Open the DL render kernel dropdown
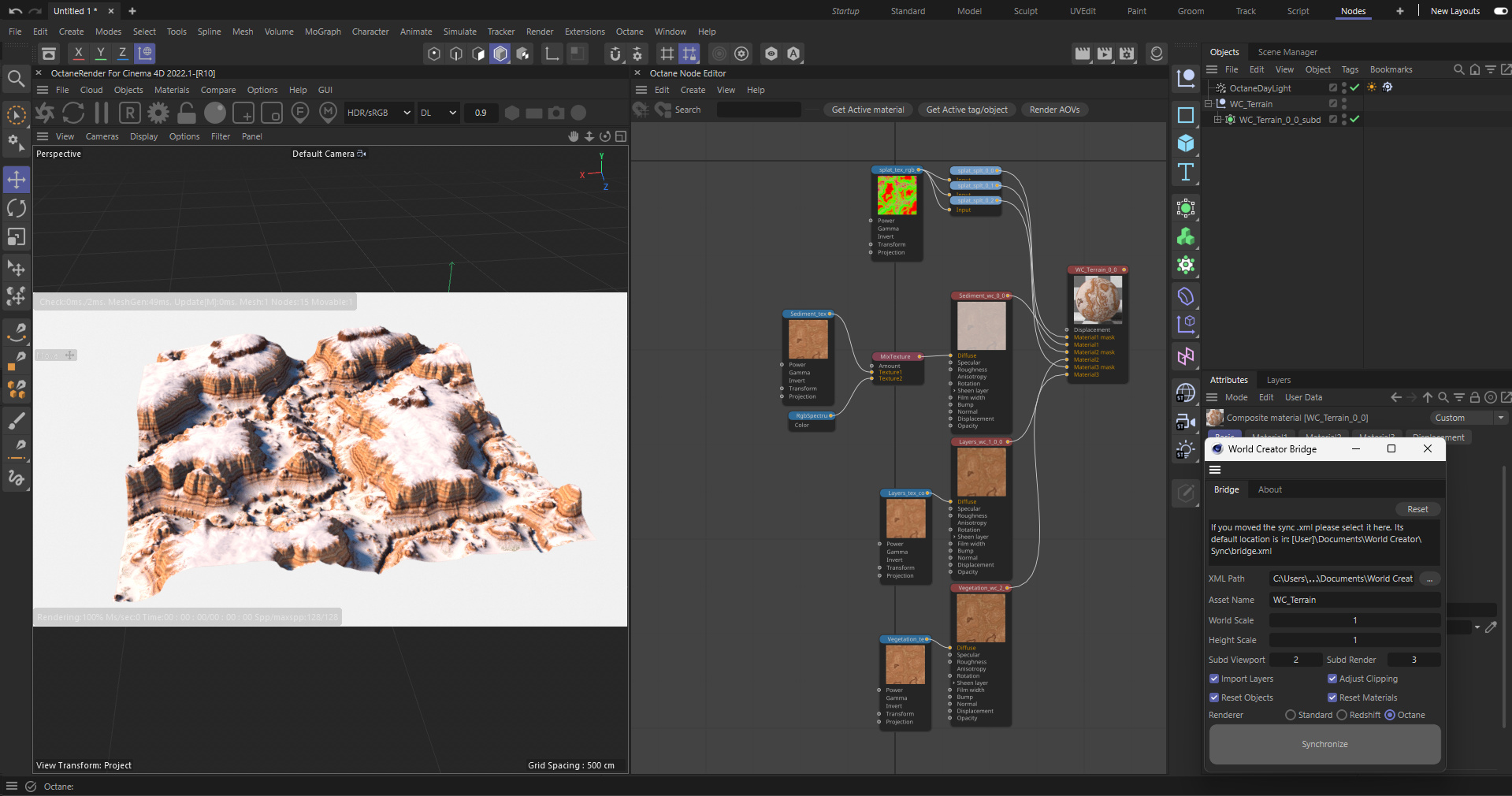1512x796 pixels. (x=438, y=113)
